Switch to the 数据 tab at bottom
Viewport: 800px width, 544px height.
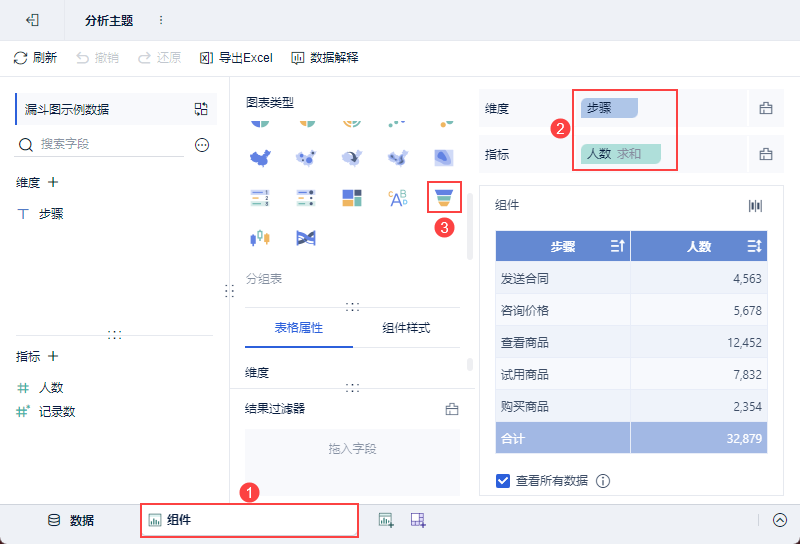[70, 520]
